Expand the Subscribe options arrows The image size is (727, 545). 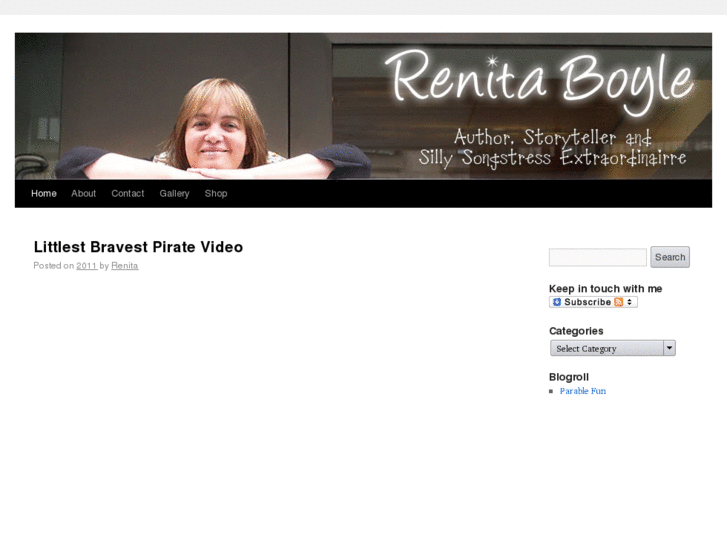pyautogui.click(x=629, y=302)
